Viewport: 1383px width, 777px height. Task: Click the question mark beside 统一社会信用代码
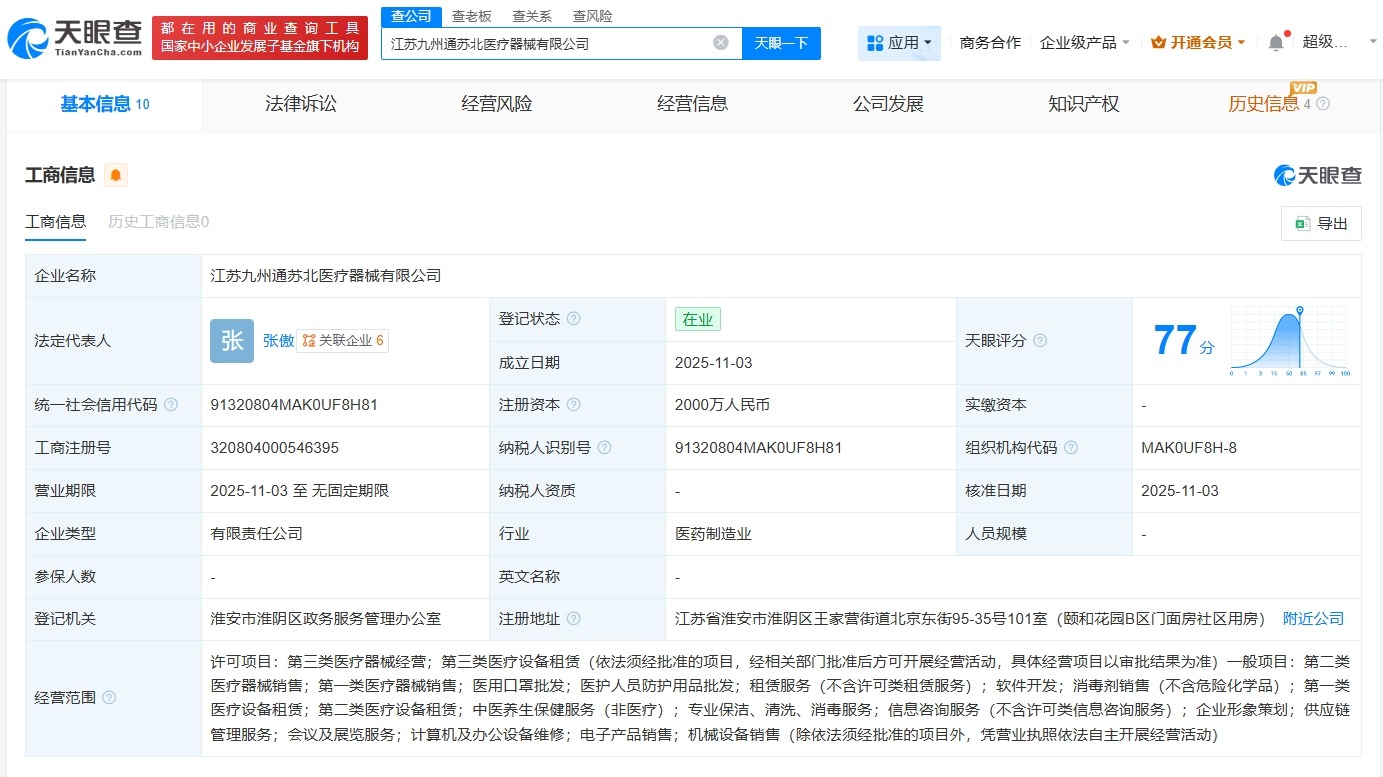[x=170, y=405]
